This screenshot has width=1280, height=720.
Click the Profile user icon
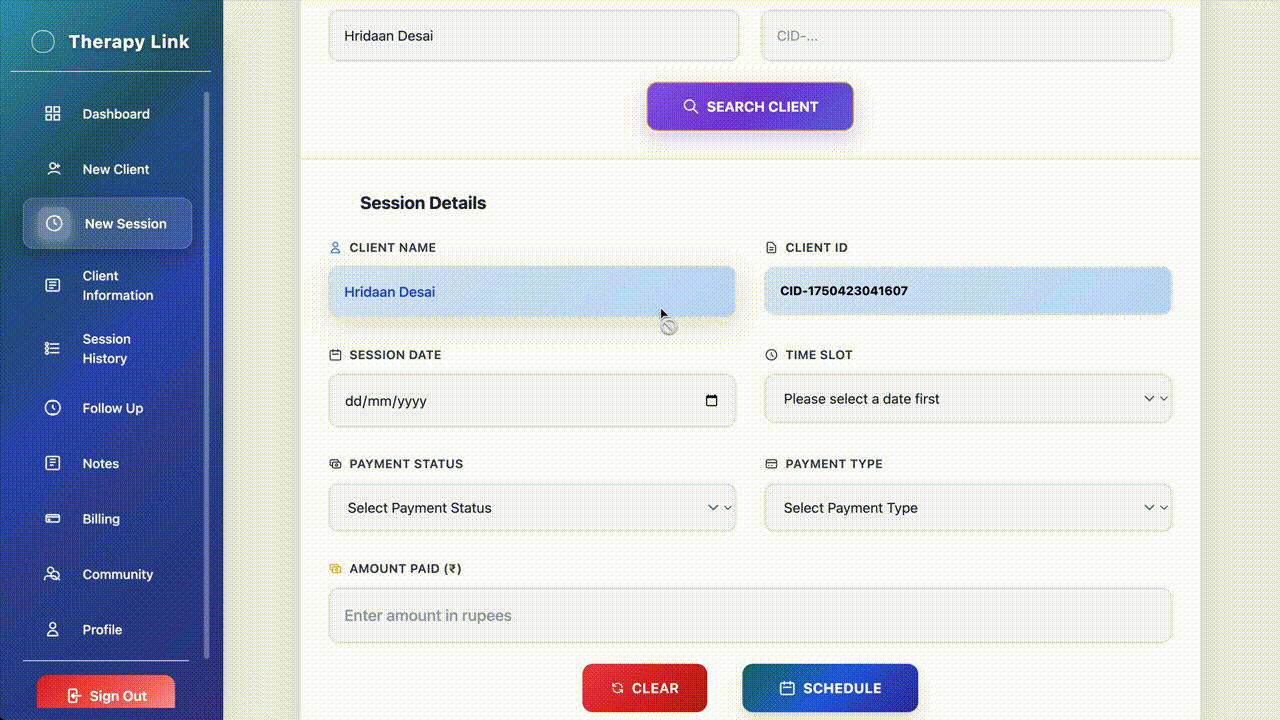pyautogui.click(x=53, y=630)
